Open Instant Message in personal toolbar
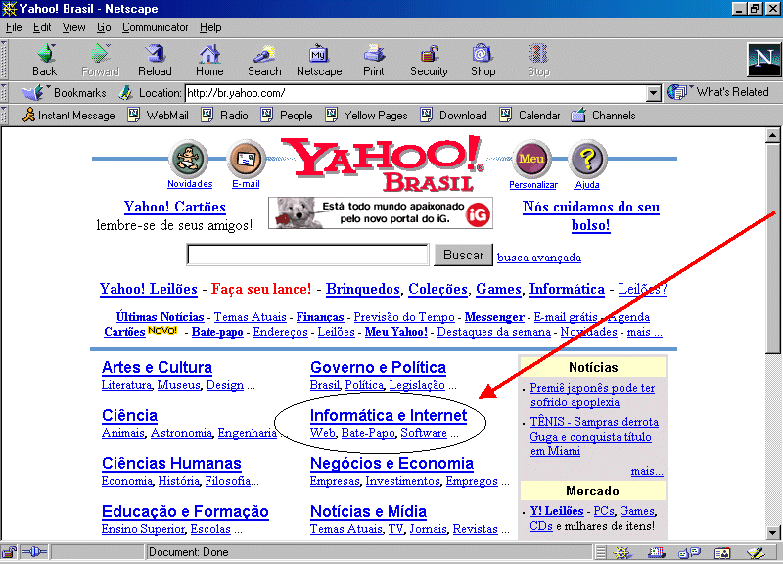Image resolution: width=783 pixels, height=564 pixels. (x=69, y=115)
